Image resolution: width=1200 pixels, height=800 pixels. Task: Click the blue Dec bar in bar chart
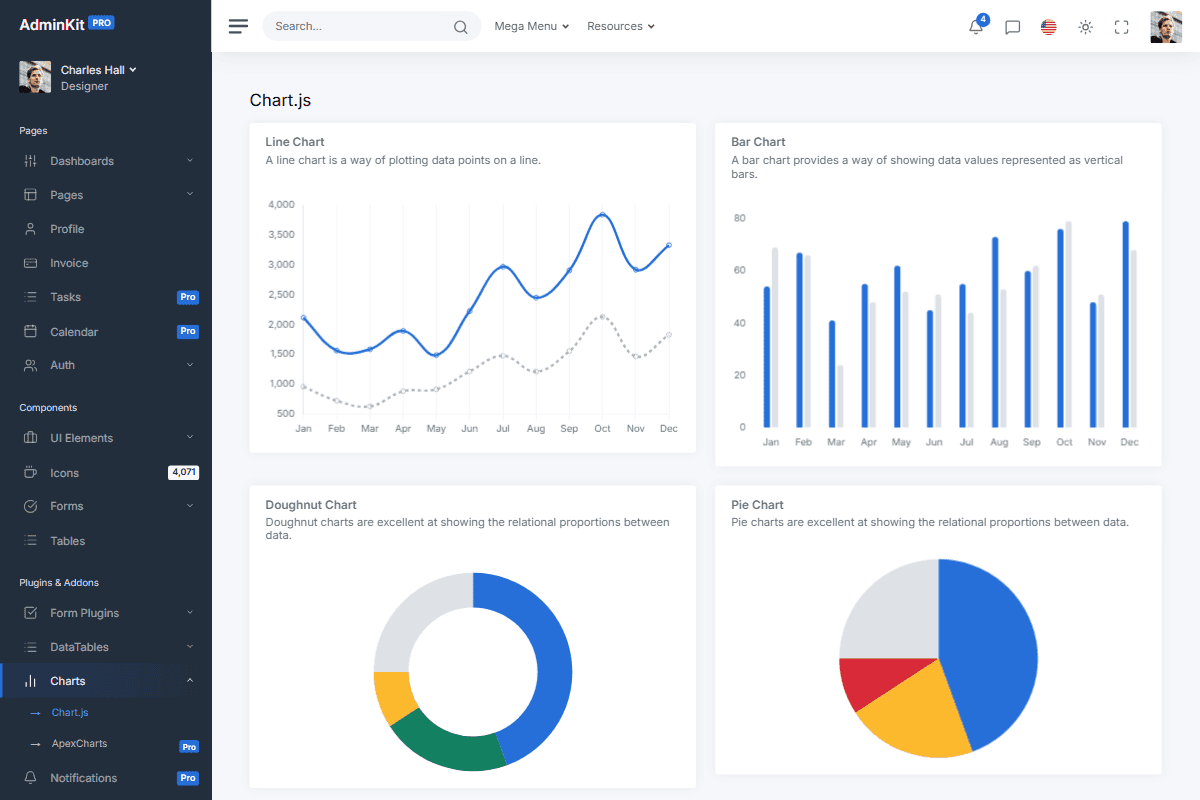tap(1125, 324)
